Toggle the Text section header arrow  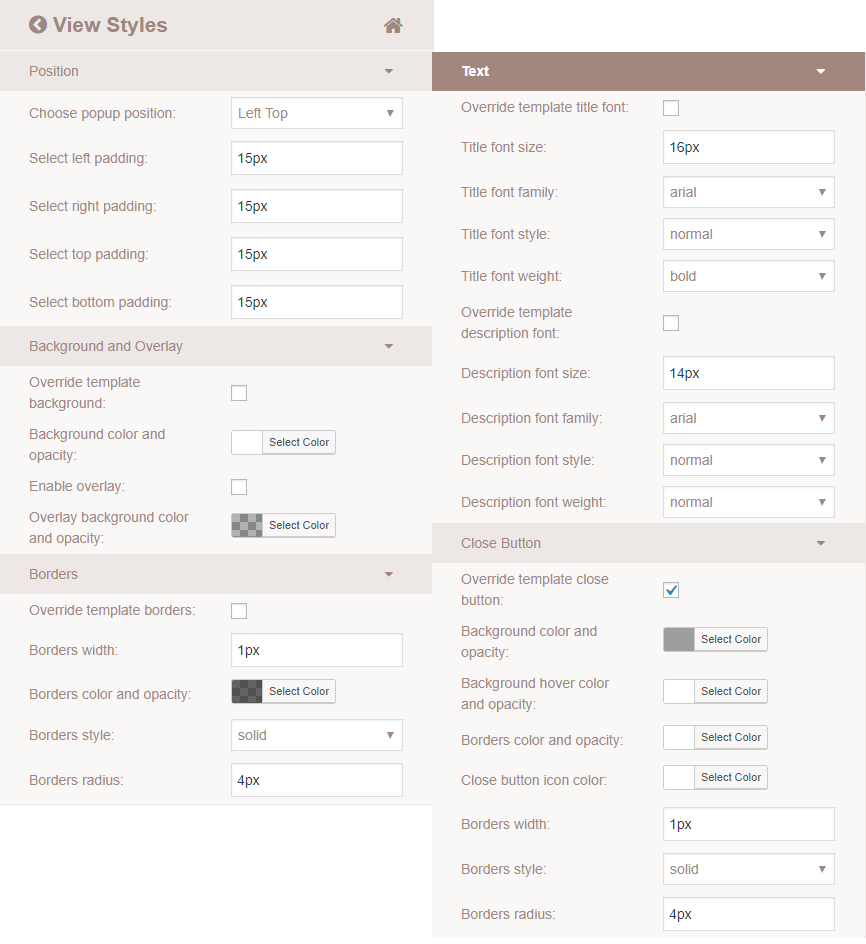(821, 71)
